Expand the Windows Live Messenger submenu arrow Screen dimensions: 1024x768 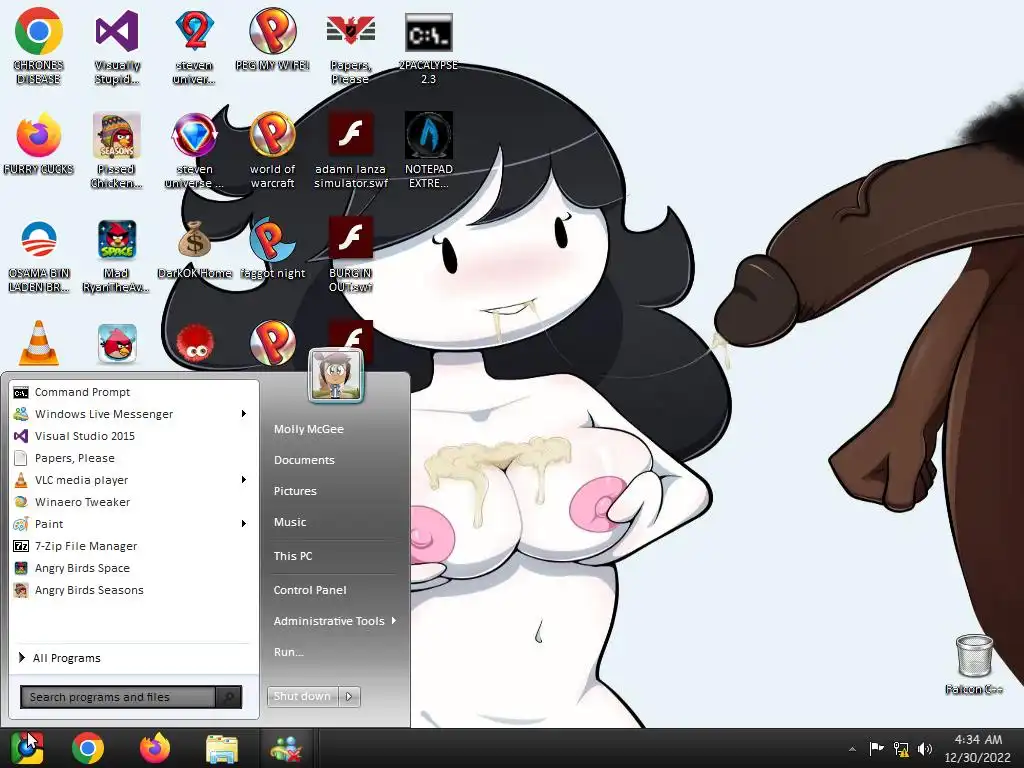[x=244, y=413]
